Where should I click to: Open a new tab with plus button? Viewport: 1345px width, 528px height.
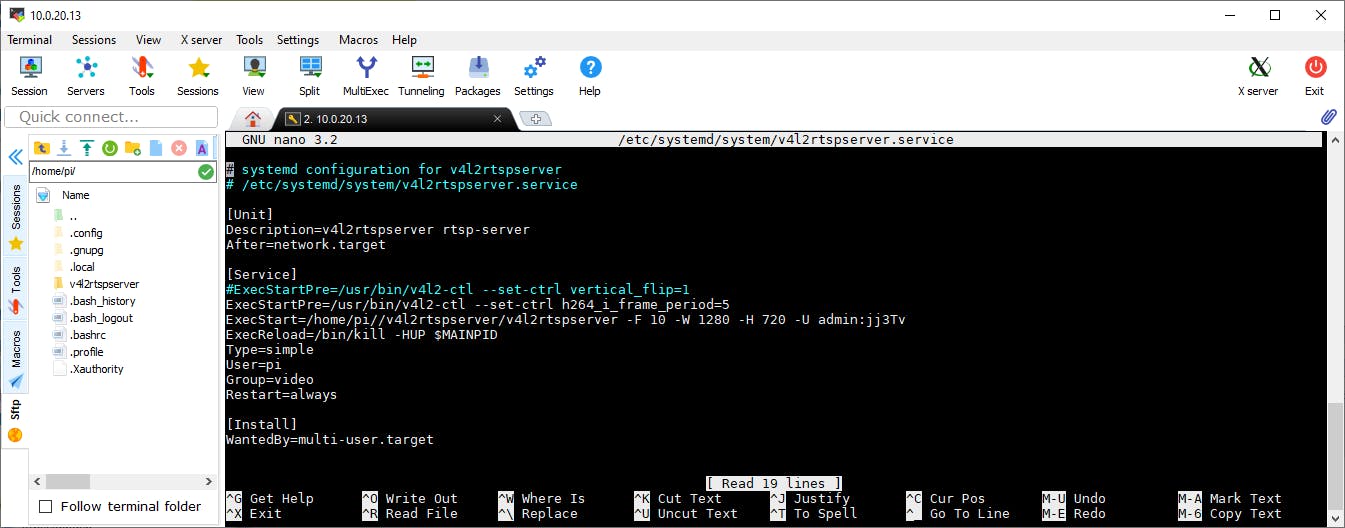(537, 119)
